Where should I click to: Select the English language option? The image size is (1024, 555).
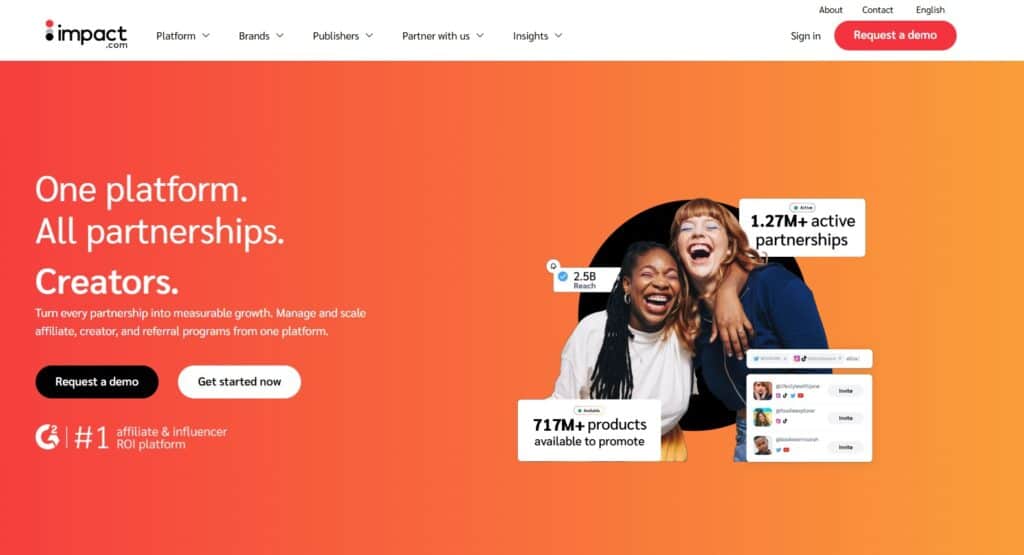(x=930, y=10)
